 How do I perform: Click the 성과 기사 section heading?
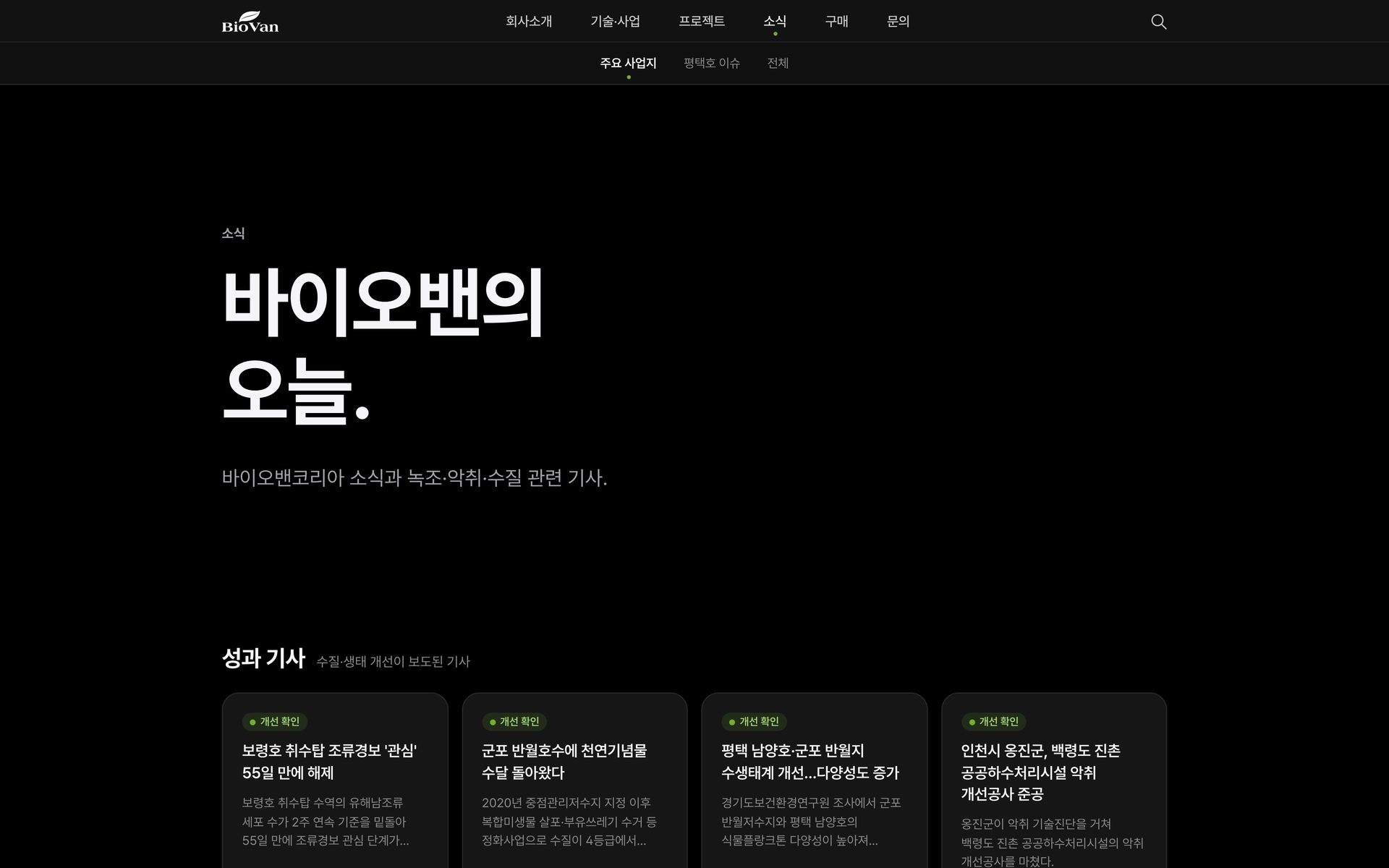pos(263,658)
